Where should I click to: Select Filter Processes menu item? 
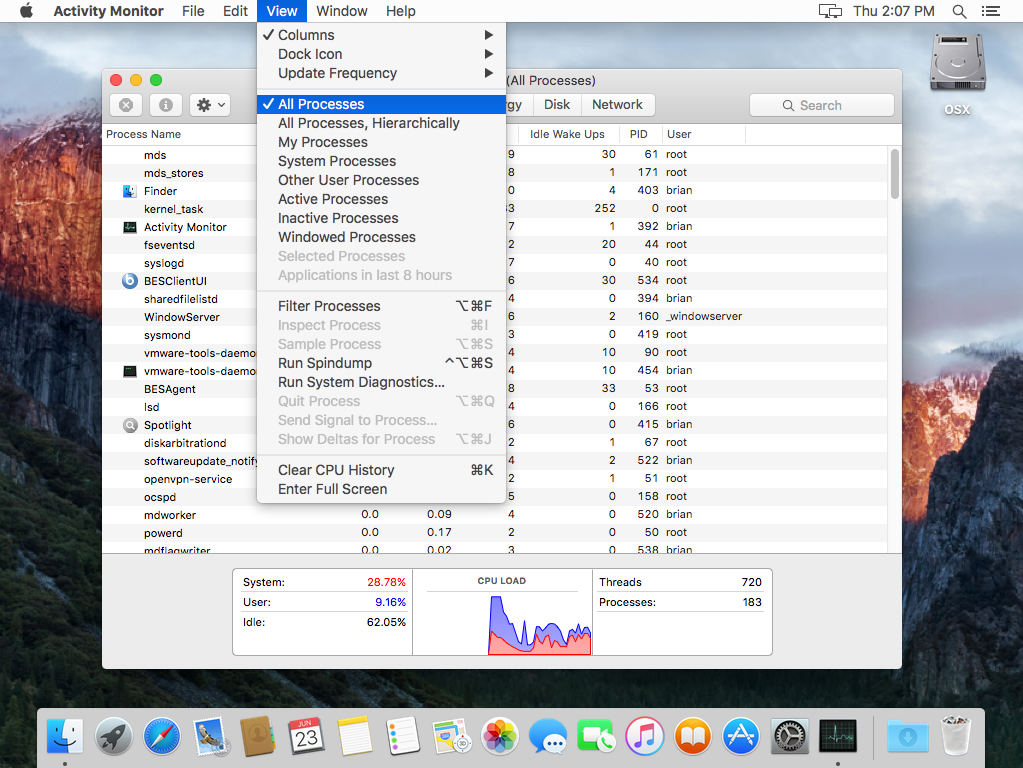382,306
